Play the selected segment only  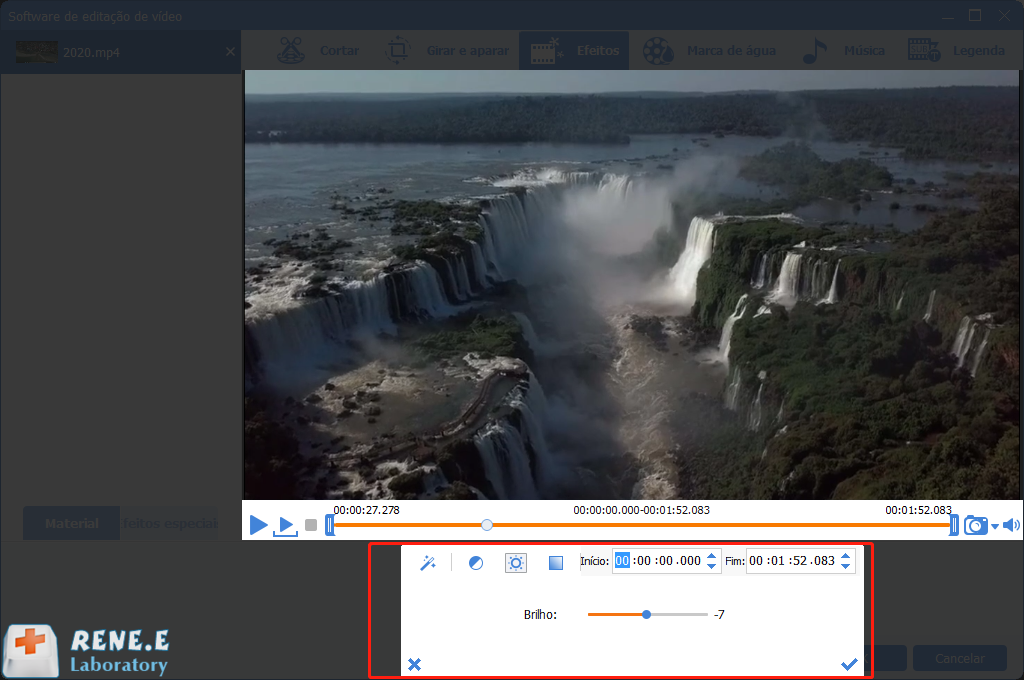[x=285, y=525]
